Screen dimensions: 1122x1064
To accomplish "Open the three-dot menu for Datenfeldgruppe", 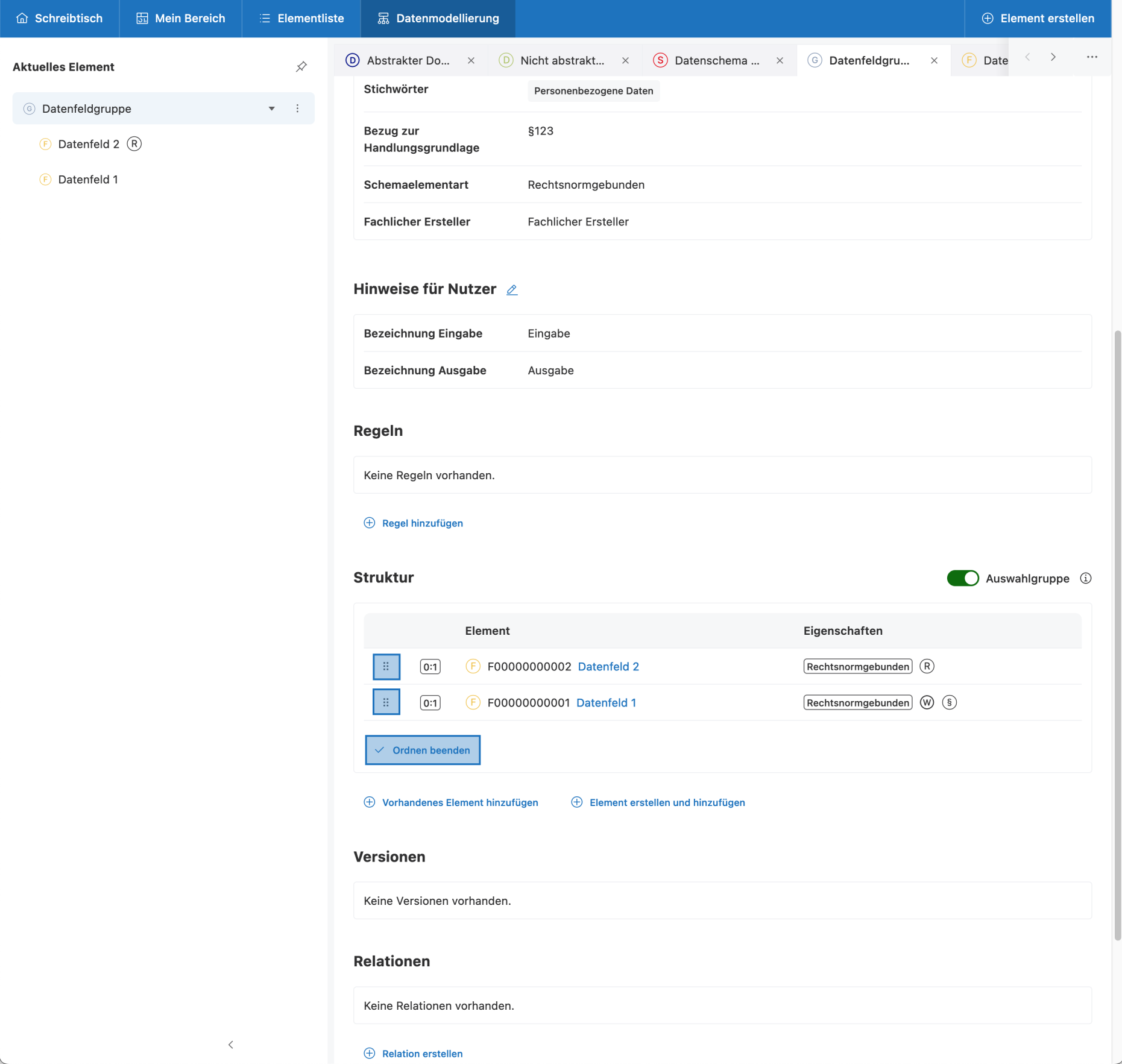I will pos(297,109).
